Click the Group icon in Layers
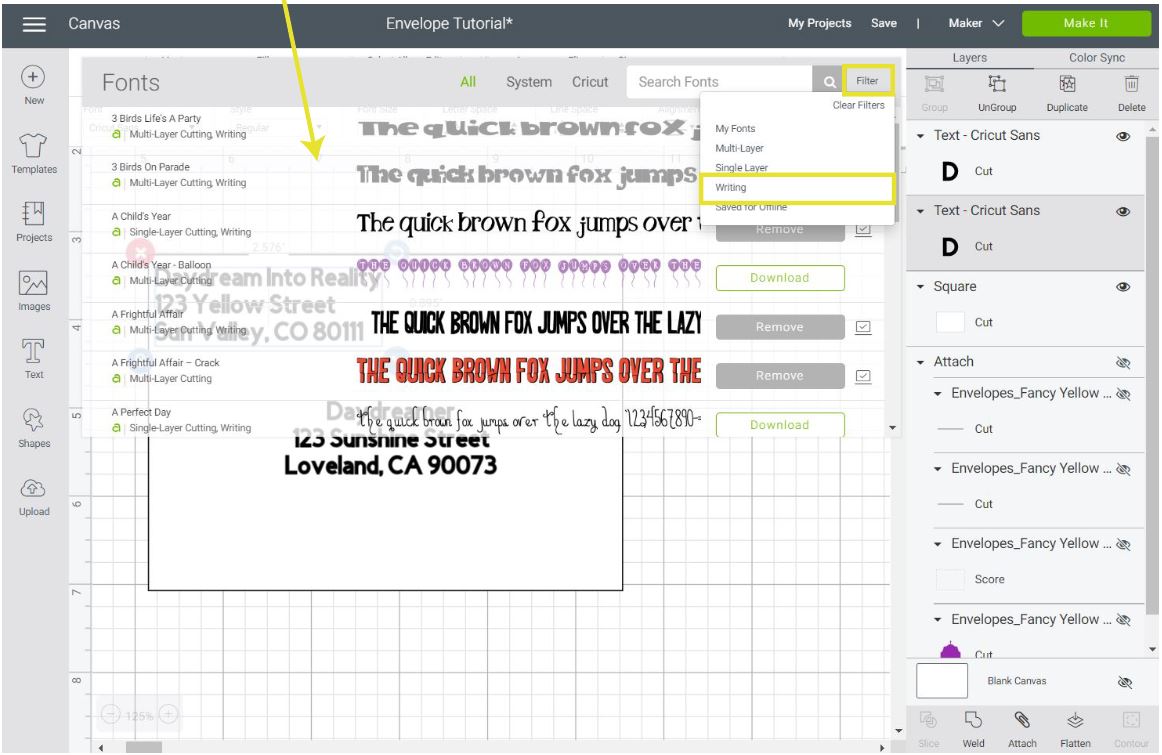The height and width of the screenshot is (755, 1162). pos(934,84)
